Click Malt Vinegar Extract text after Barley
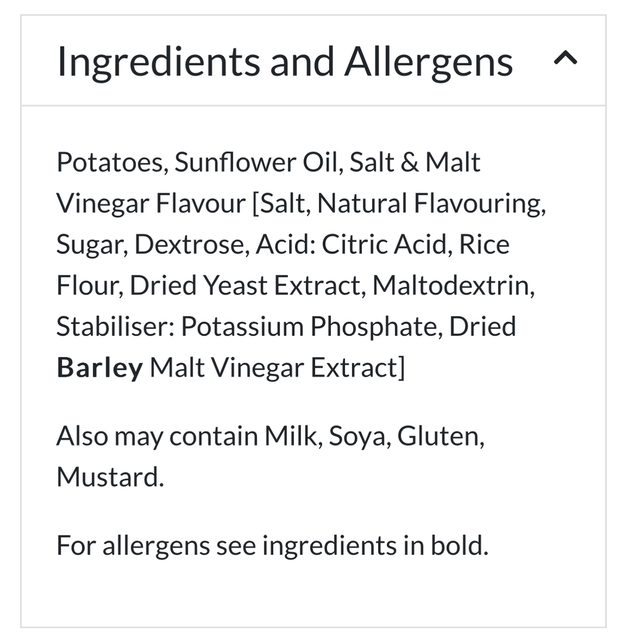Image resolution: width=640 pixels, height=638 pixels. pyautogui.click(x=277, y=367)
